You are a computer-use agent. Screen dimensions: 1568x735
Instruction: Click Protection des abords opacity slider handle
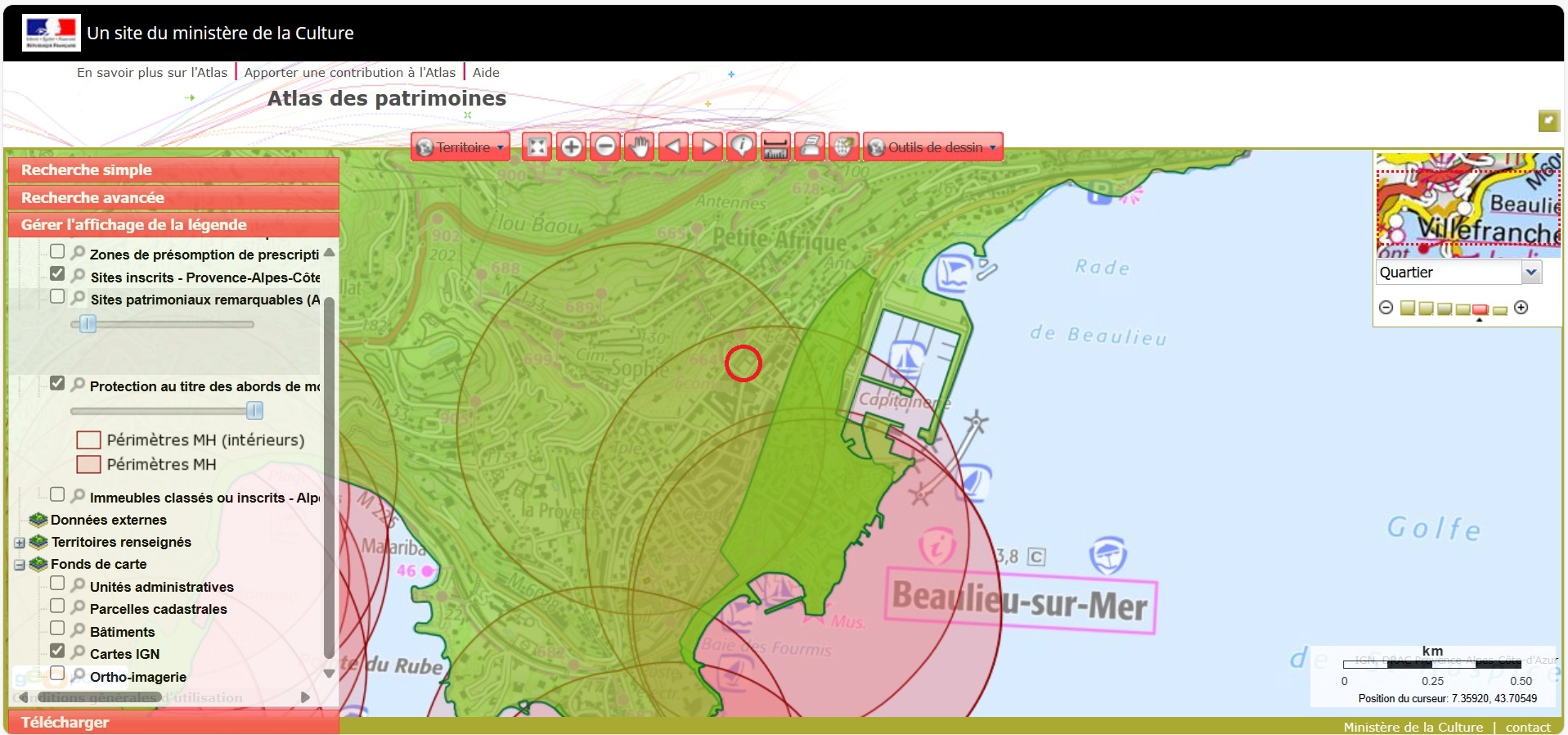coord(255,410)
